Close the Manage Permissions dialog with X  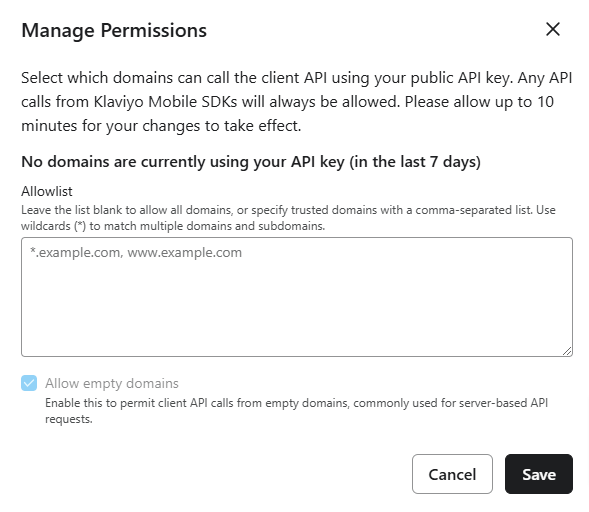553,29
